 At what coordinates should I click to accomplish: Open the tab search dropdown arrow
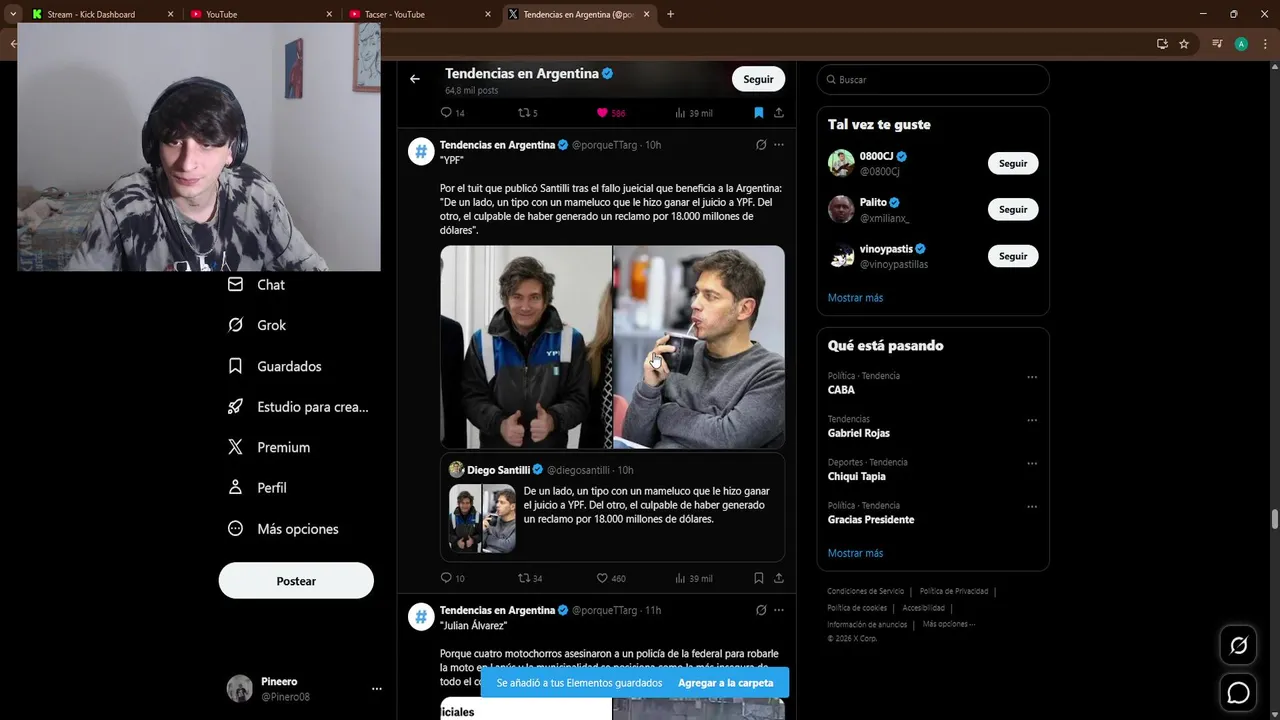tap(12, 14)
